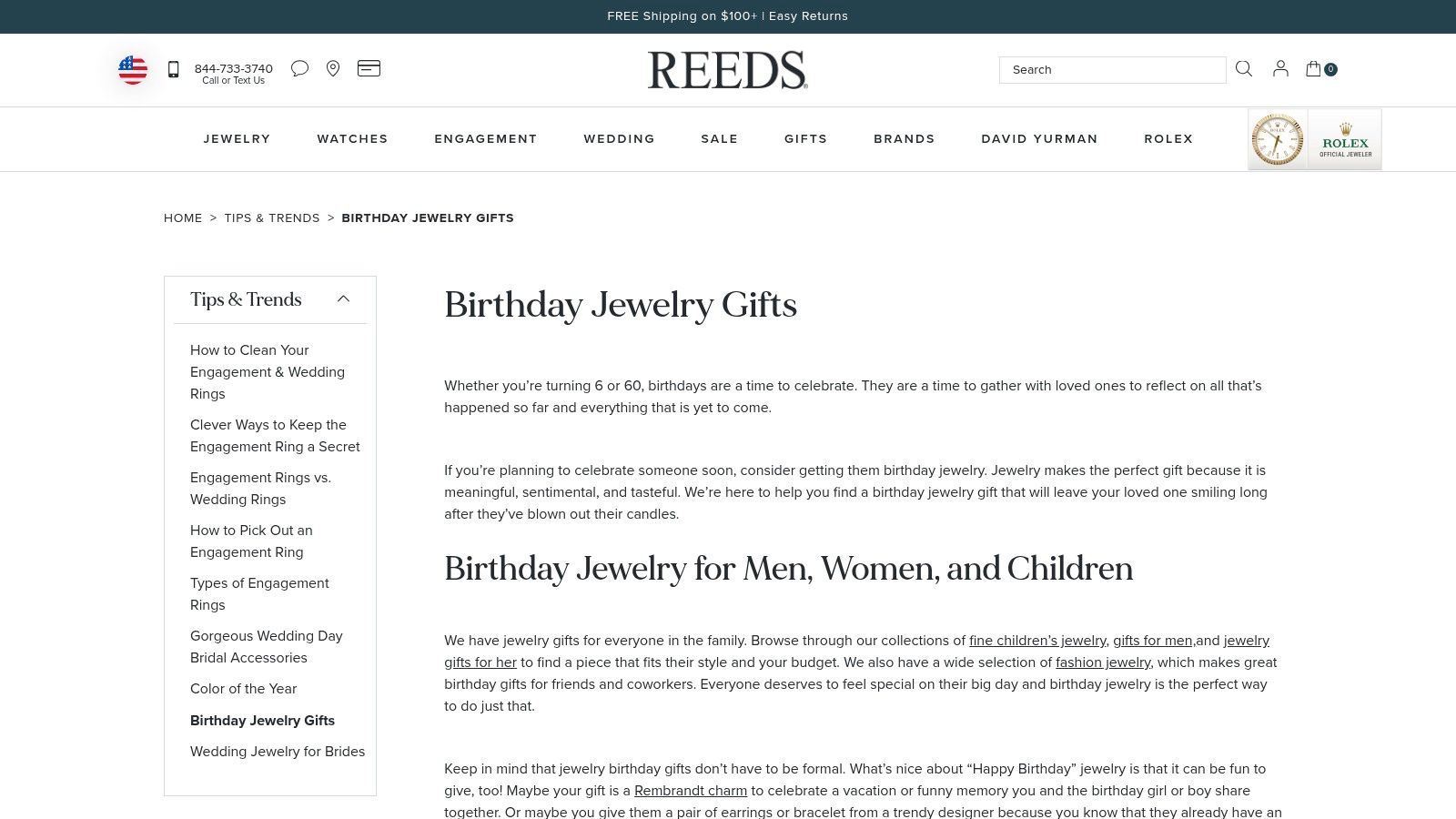The height and width of the screenshot is (819, 1456).
Task: Click the US flag country selector icon
Action: (133, 70)
